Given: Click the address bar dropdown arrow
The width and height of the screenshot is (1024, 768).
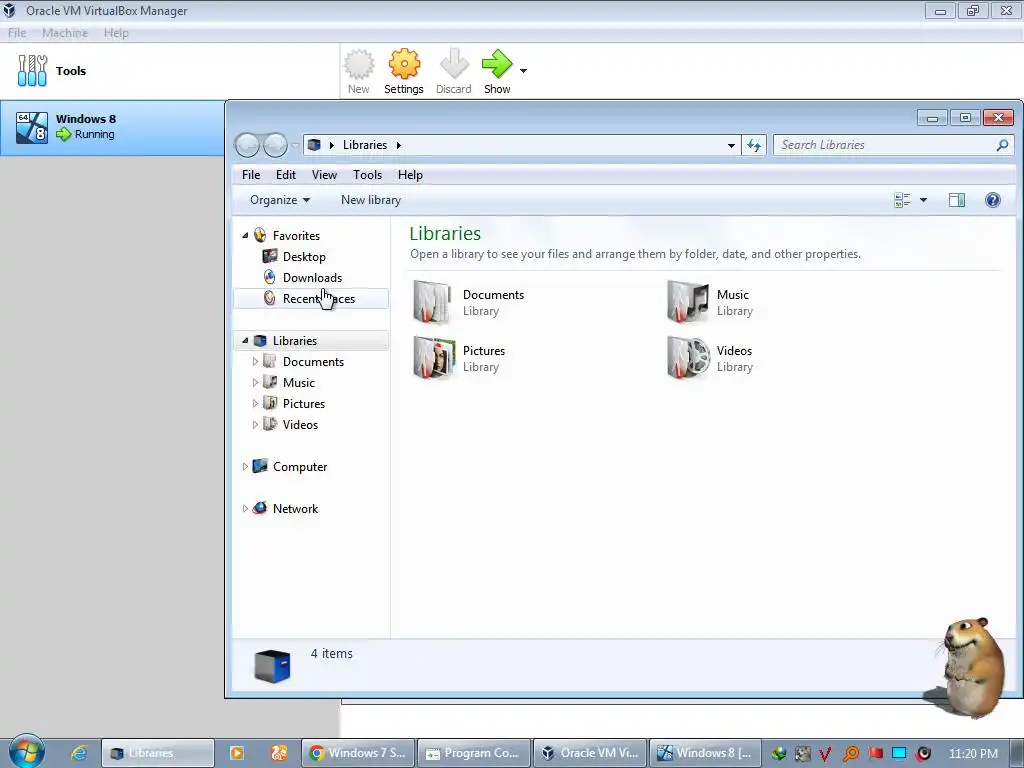Looking at the screenshot, I should tap(731, 145).
